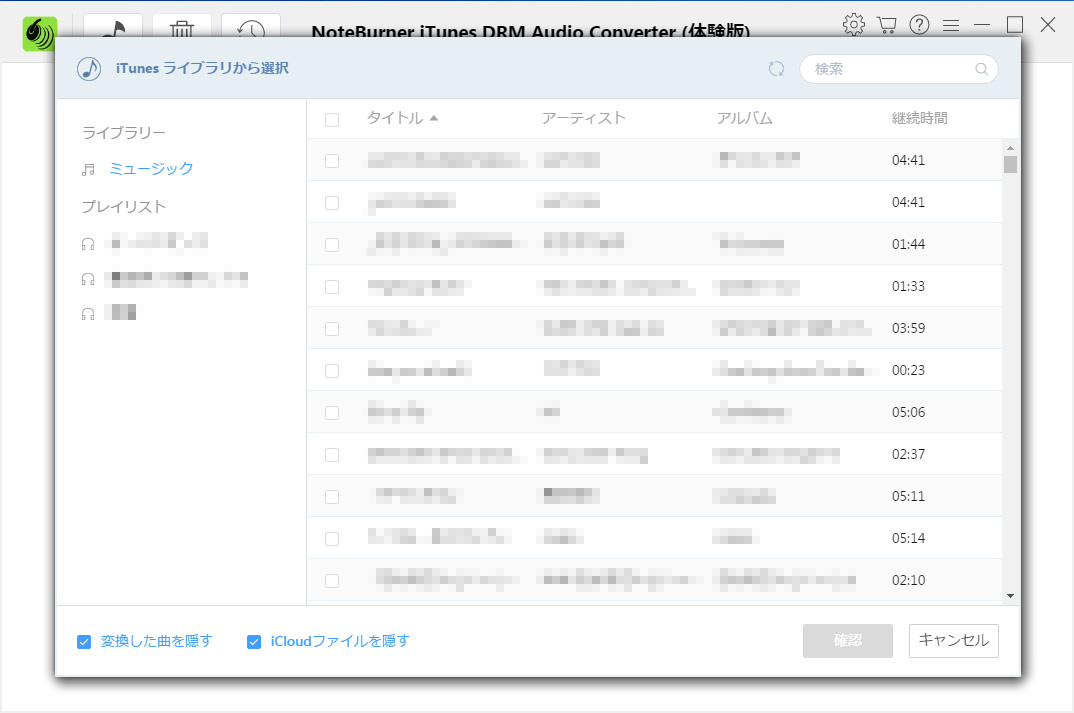Open the help question mark icon
This screenshot has height=713, width=1074.
(x=919, y=25)
